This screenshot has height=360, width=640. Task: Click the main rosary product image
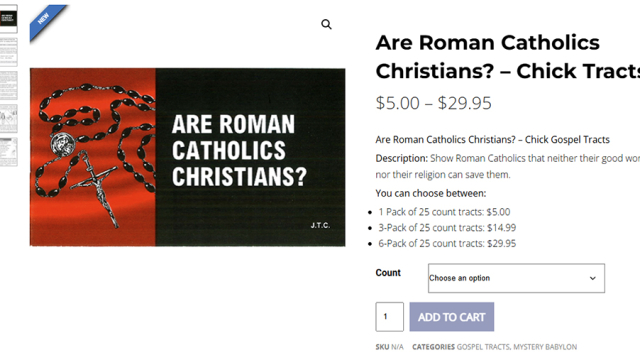click(x=187, y=157)
